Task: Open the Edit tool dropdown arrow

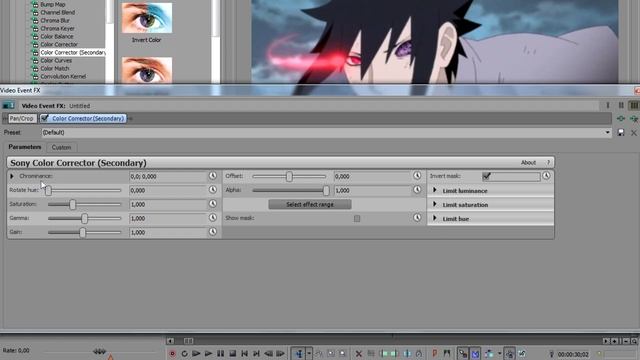Action: pyautogui.click(x=309, y=353)
